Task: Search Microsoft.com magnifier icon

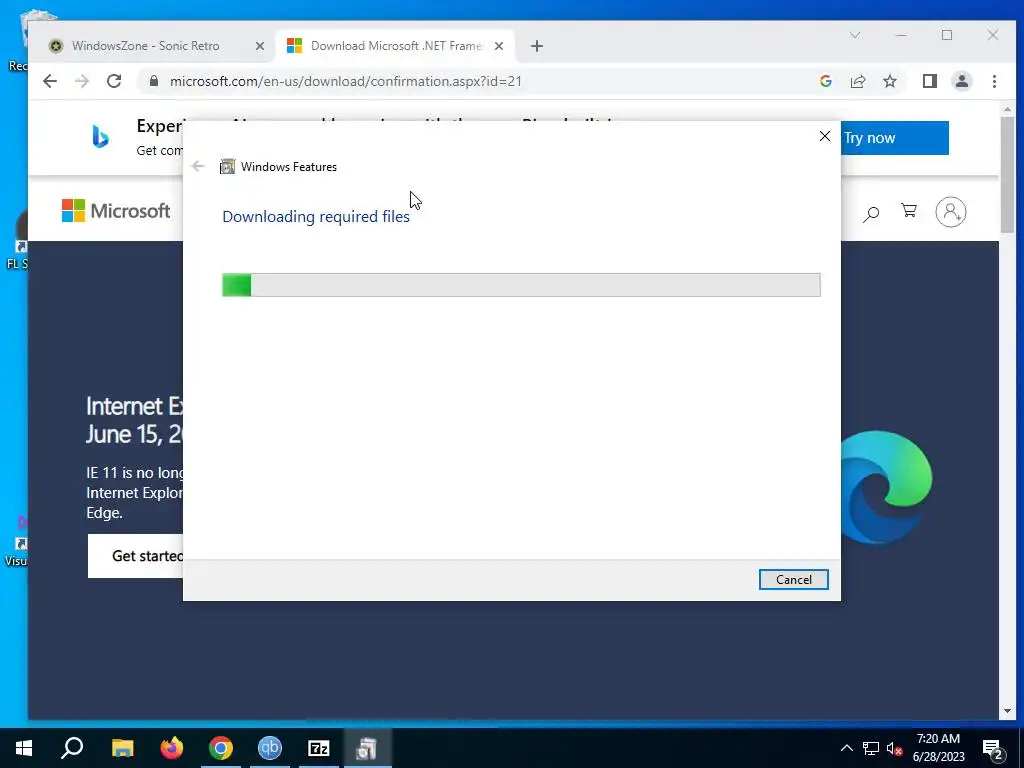Action: point(871,213)
